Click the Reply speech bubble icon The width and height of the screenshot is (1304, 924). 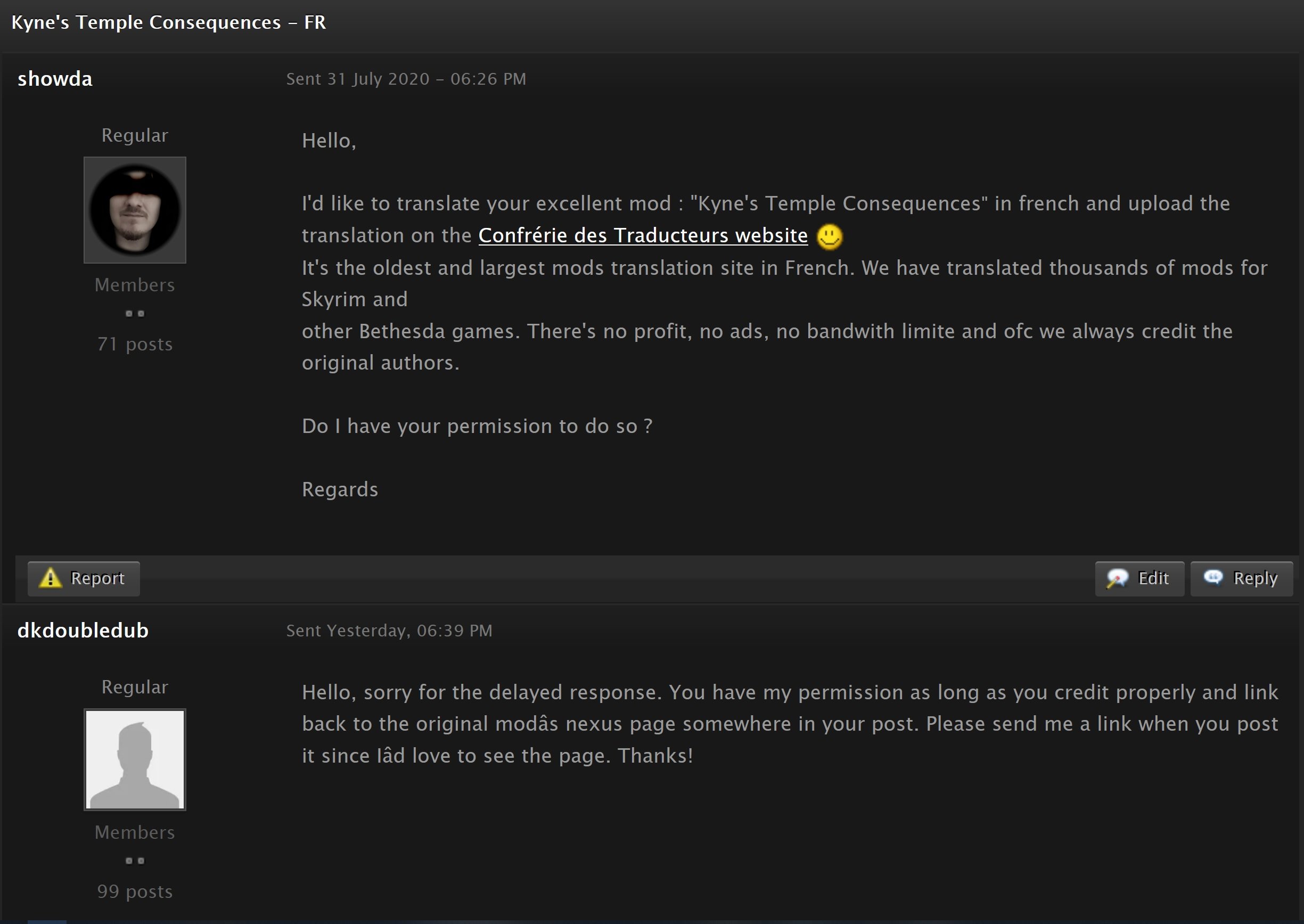coord(1213,577)
